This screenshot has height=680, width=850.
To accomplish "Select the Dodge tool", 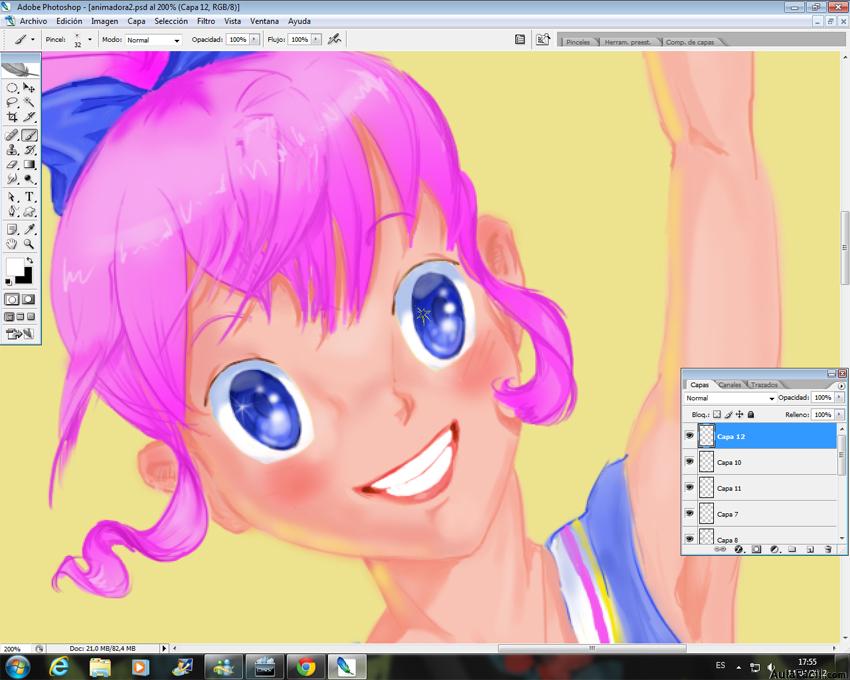I will 29,179.
